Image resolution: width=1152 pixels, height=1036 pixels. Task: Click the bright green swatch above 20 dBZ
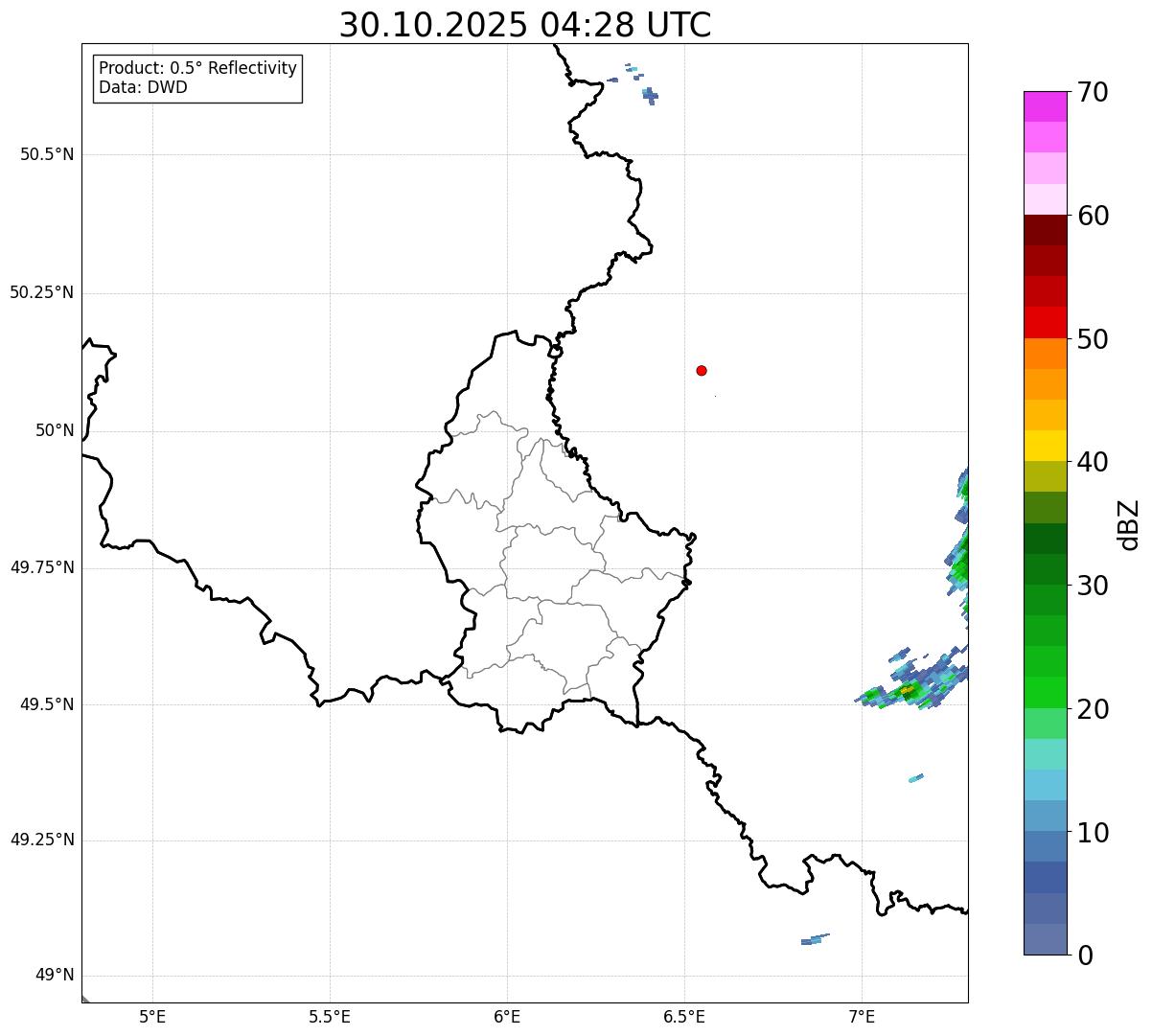(1046, 692)
